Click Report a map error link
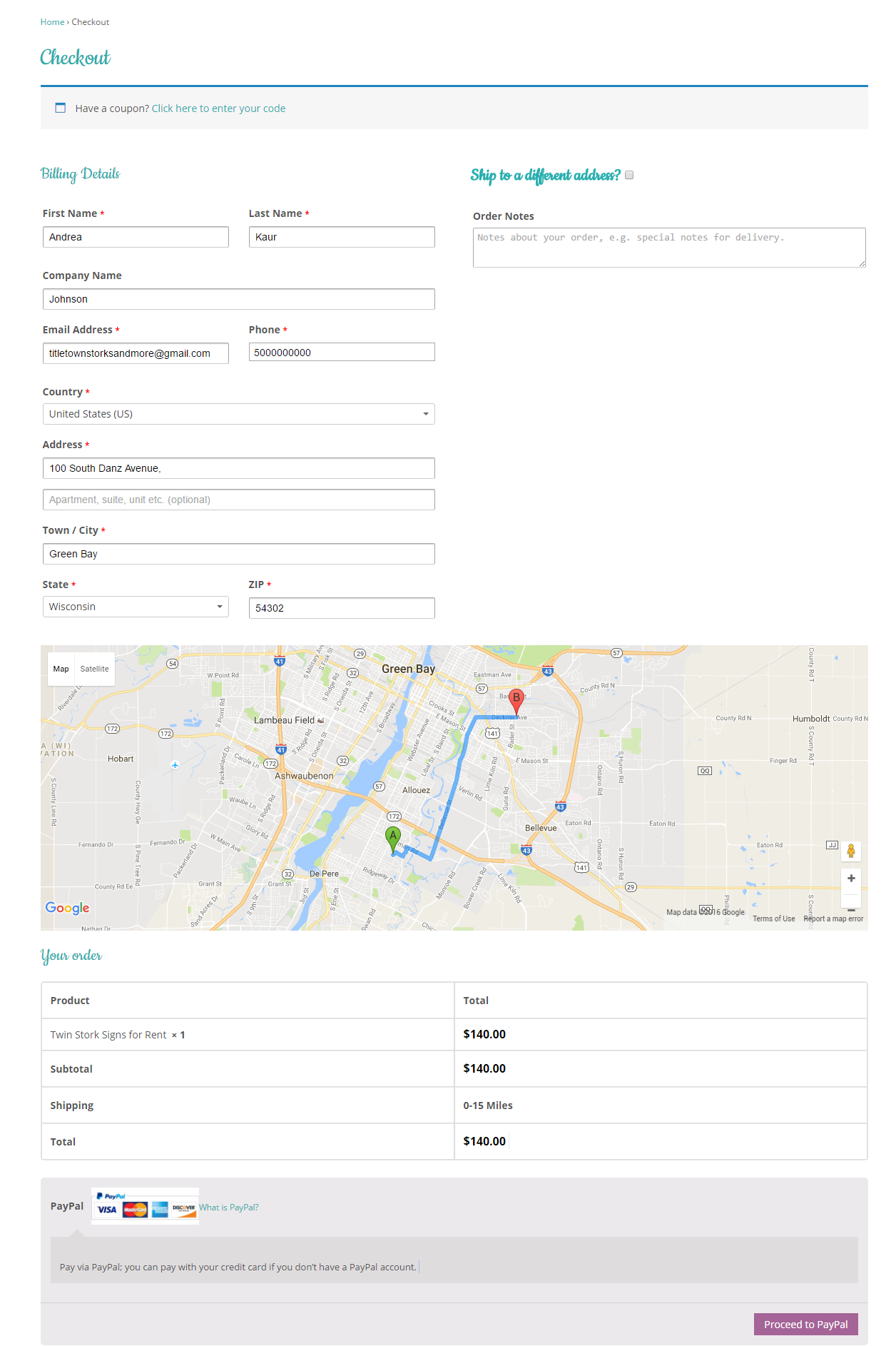896x1346 pixels. pyautogui.click(x=833, y=919)
